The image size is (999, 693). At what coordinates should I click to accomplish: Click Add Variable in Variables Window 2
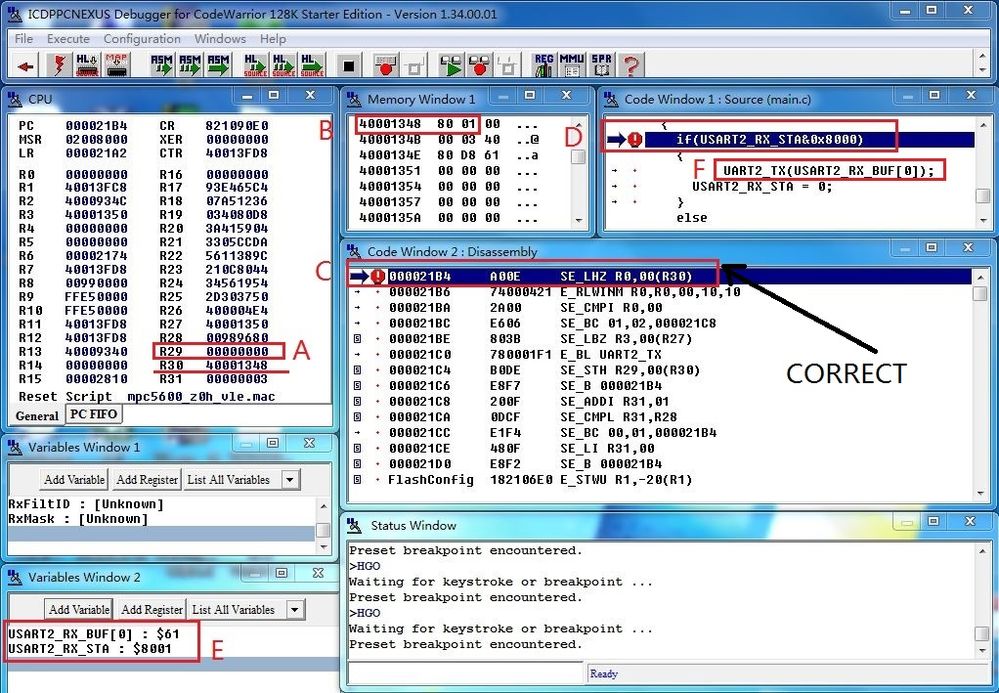click(x=79, y=610)
